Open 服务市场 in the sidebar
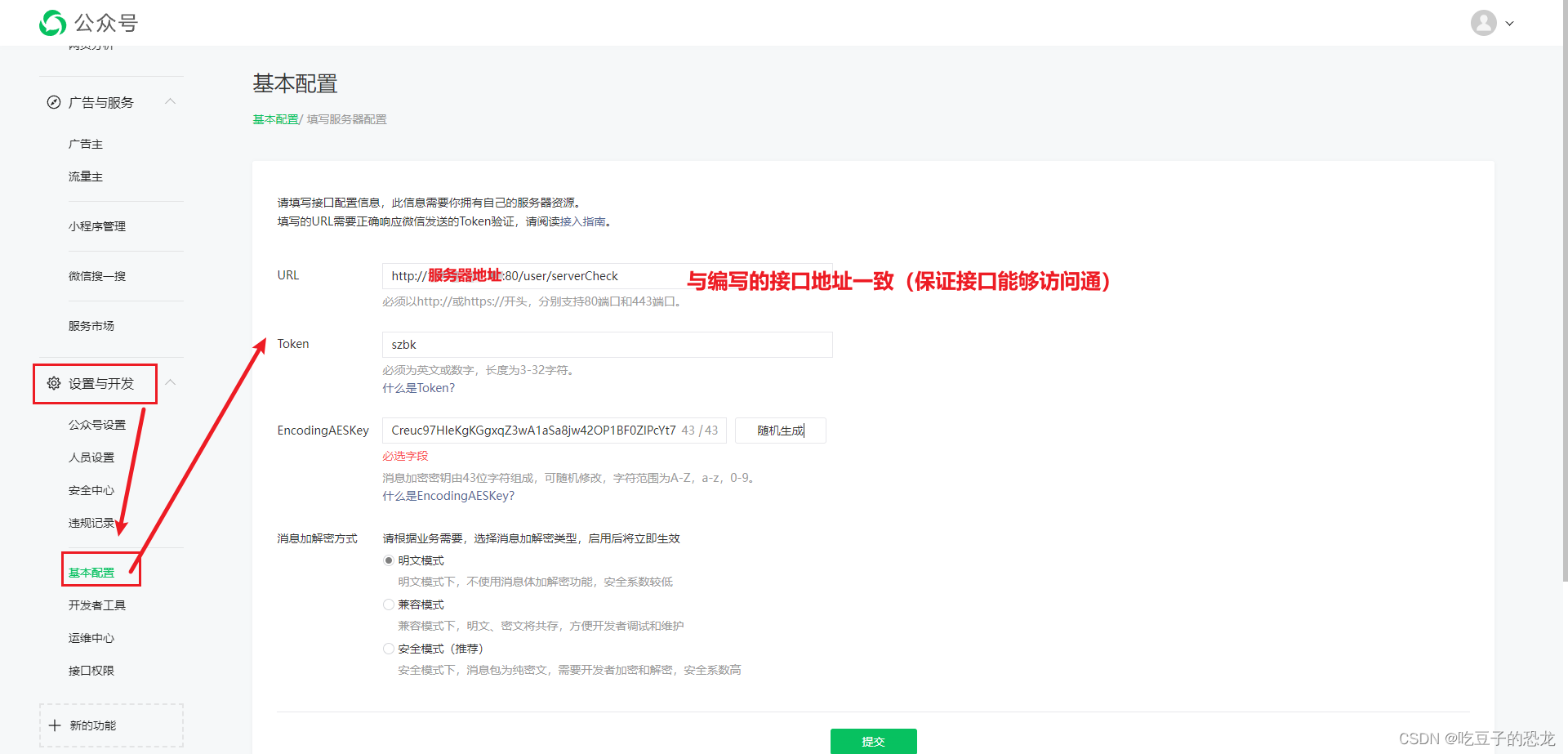The height and width of the screenshot is (754, 1568). pos(91,326)
